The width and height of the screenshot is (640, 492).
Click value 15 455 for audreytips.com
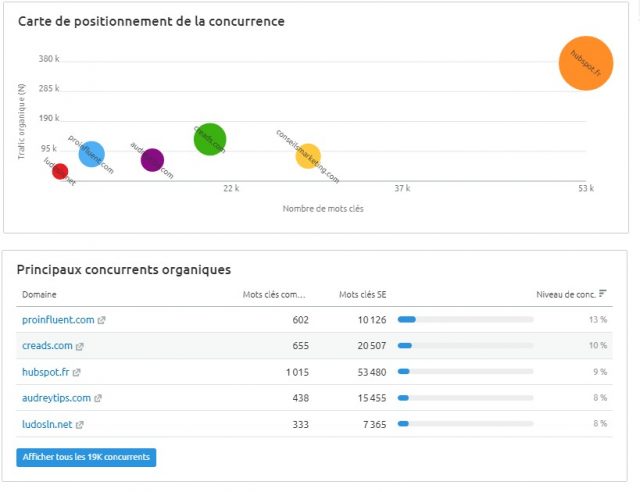pyautogui.click(x=372, y=398)
